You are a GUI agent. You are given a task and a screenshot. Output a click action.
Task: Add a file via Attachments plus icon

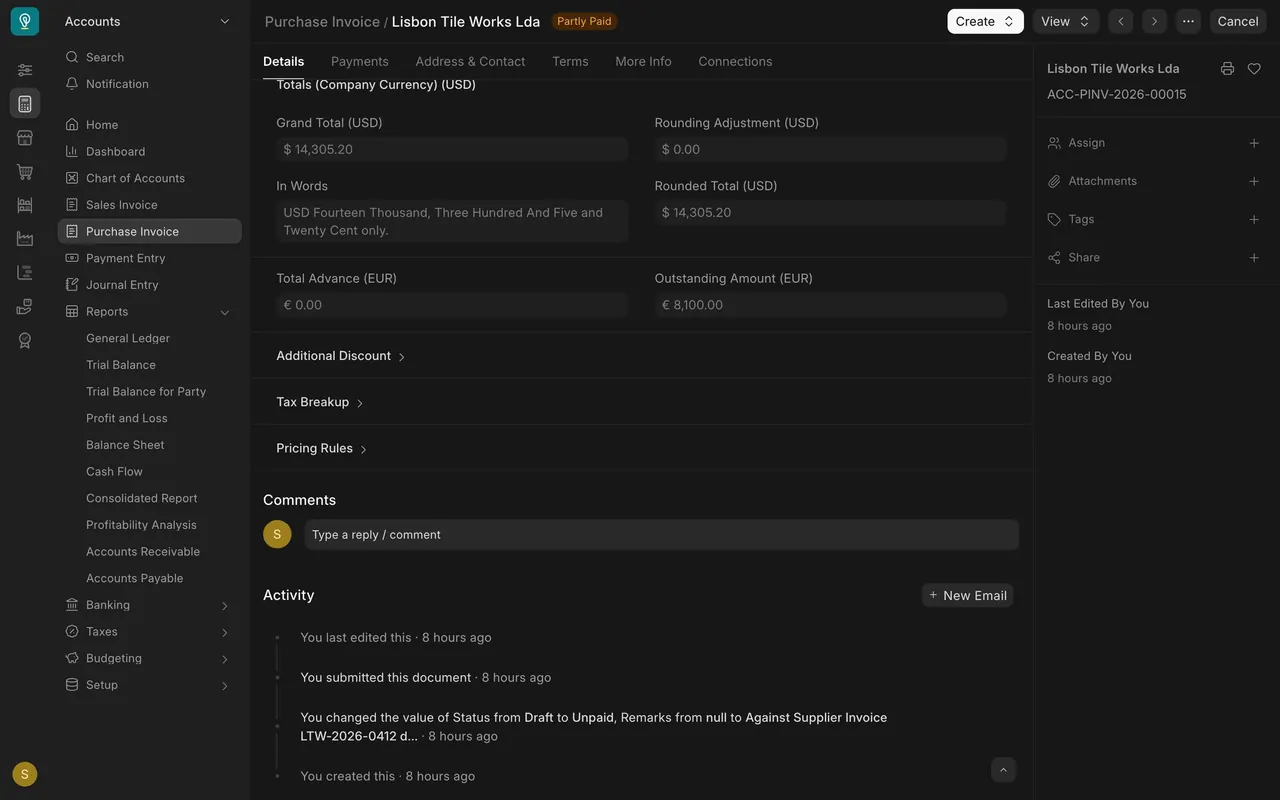1254,181
